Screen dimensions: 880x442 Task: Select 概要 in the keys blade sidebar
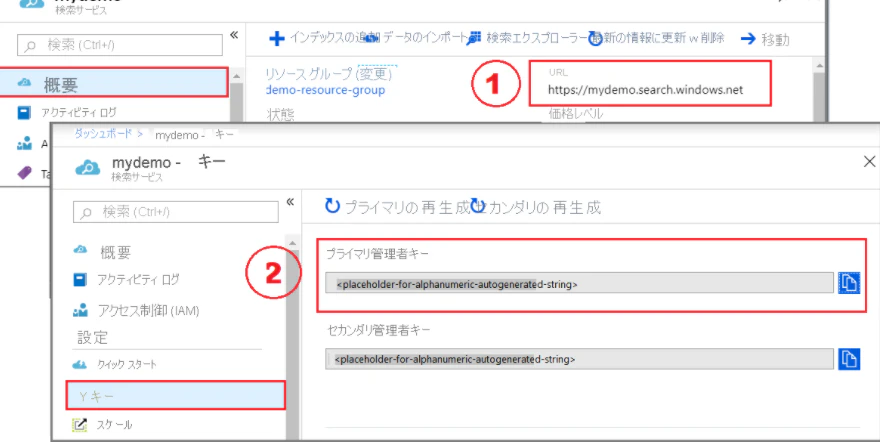pos(115,252)
